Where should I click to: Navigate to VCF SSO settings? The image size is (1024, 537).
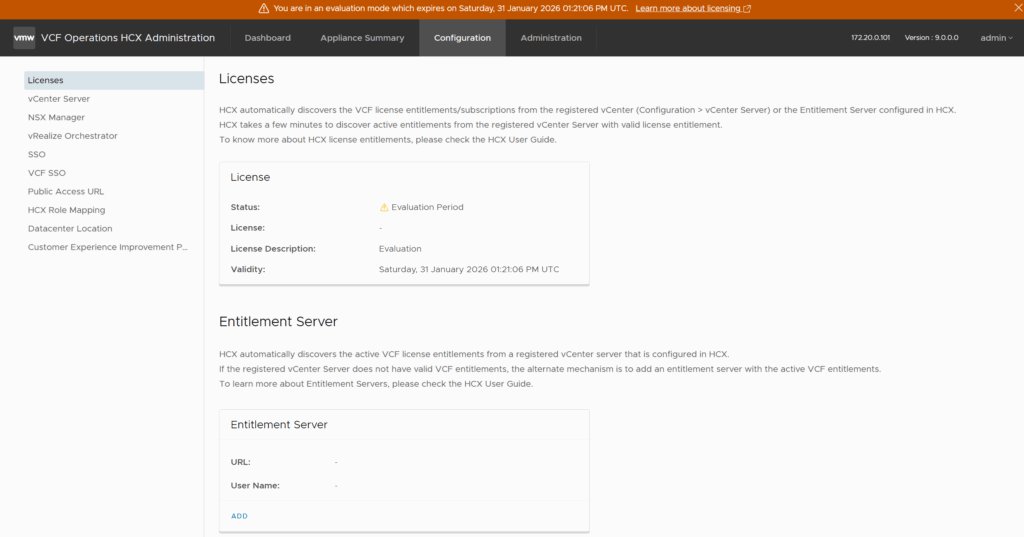tap(47, 173)
